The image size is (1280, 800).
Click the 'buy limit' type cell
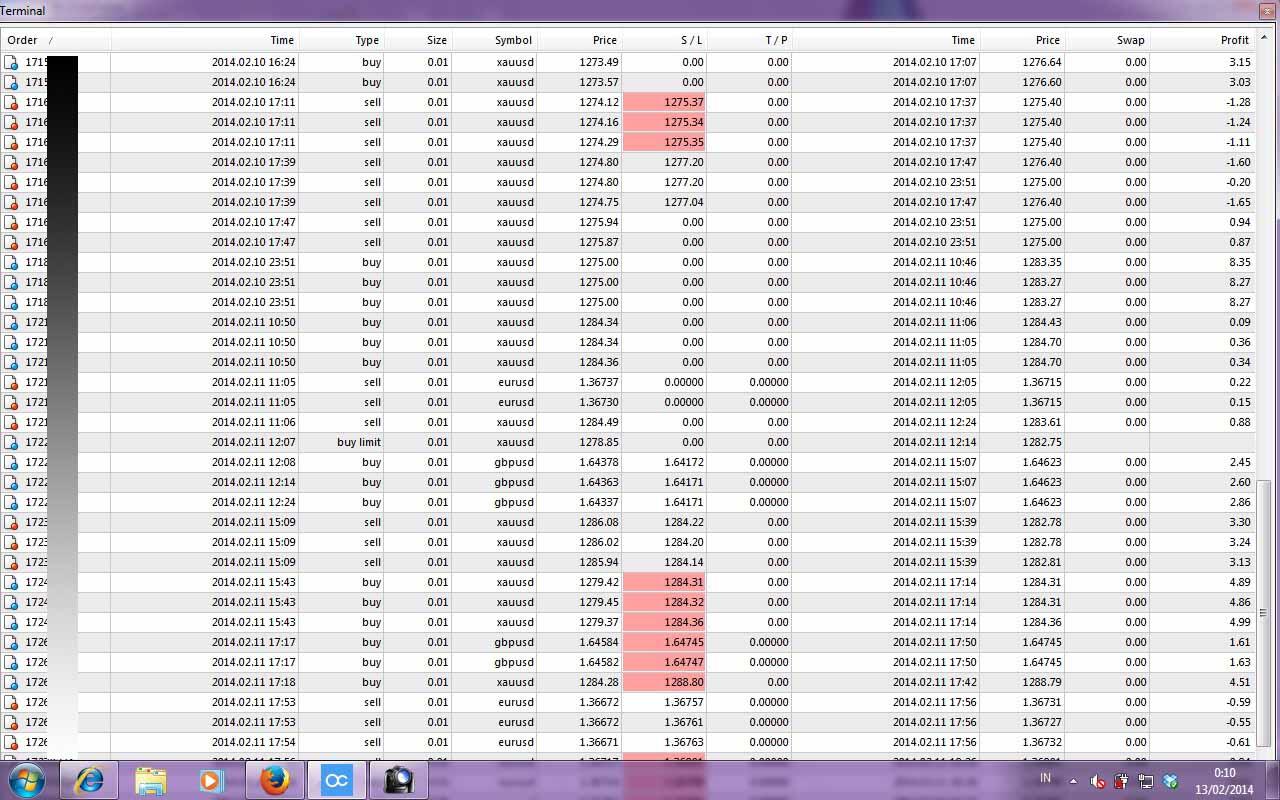[359, 442]
